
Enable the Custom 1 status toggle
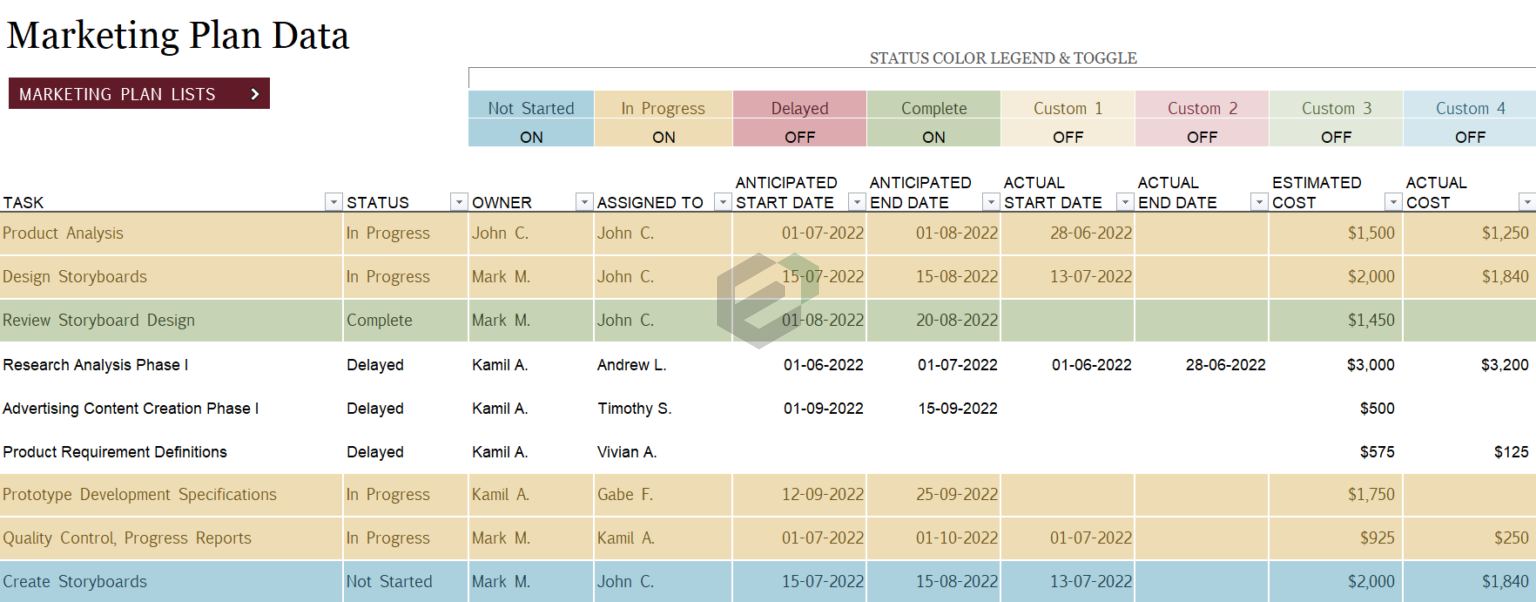1067,137
